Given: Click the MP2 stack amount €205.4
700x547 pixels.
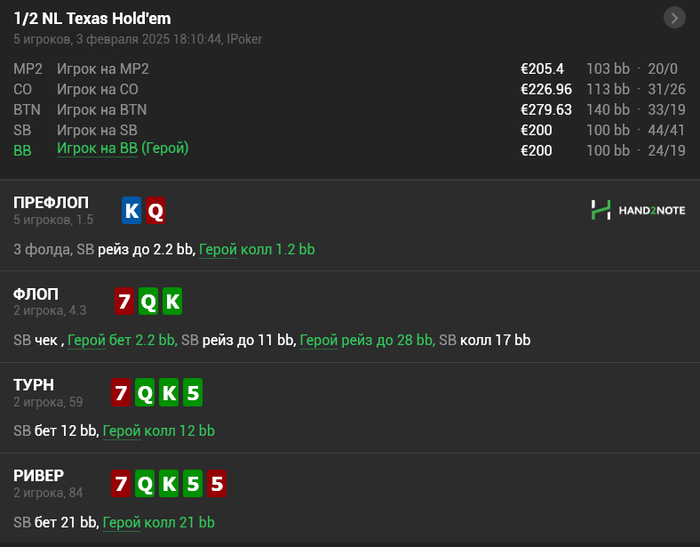Looking at the screenshot, I should coord(542,69).
